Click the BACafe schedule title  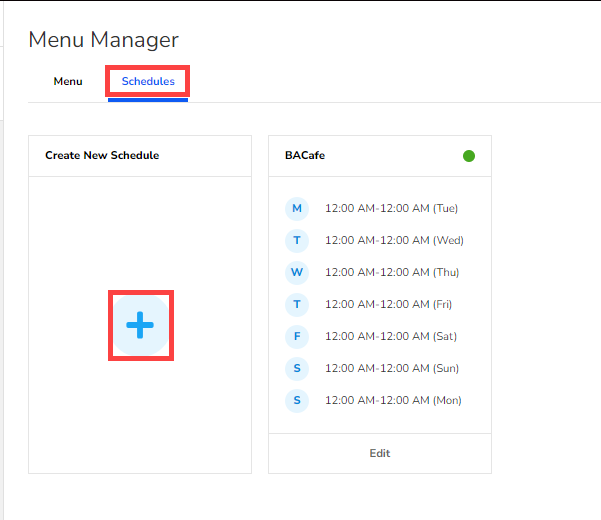305,156
